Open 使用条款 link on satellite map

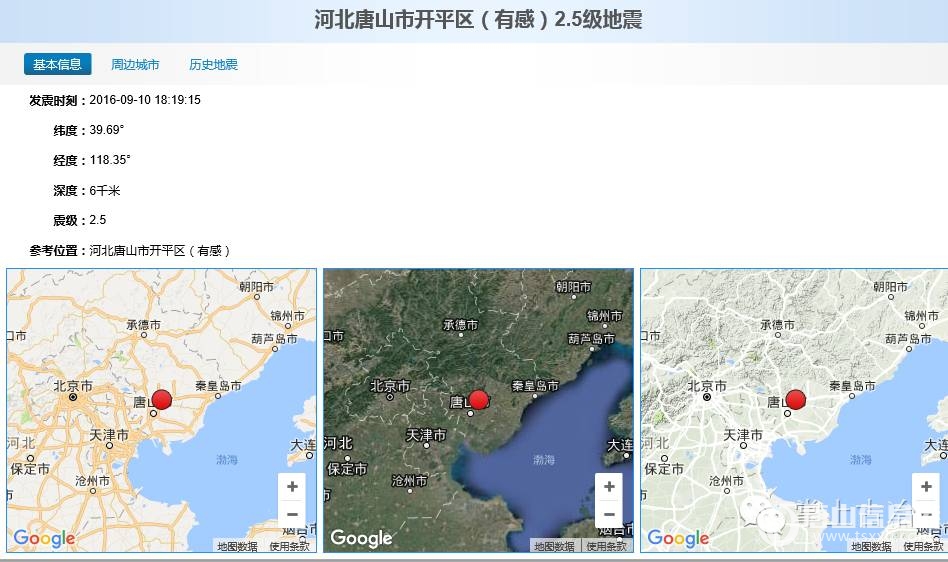(x=607, y=546)
